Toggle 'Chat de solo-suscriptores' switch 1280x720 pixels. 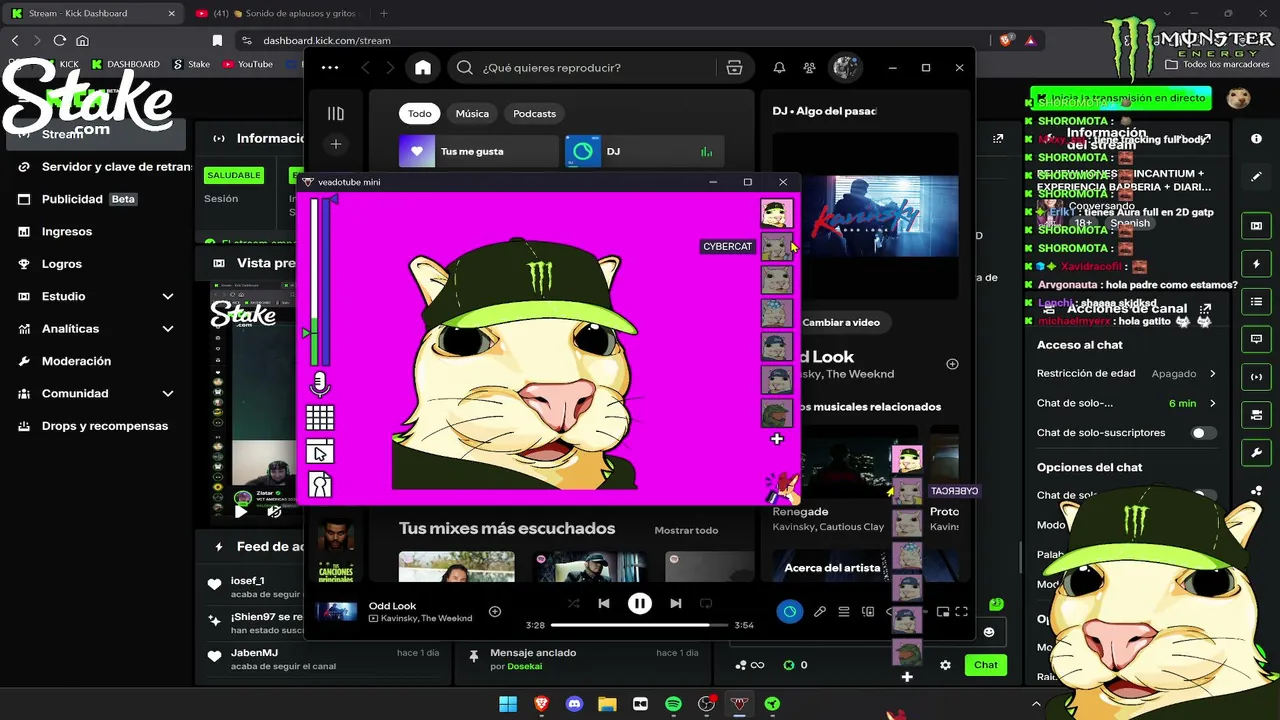(x=1204, y=433)
